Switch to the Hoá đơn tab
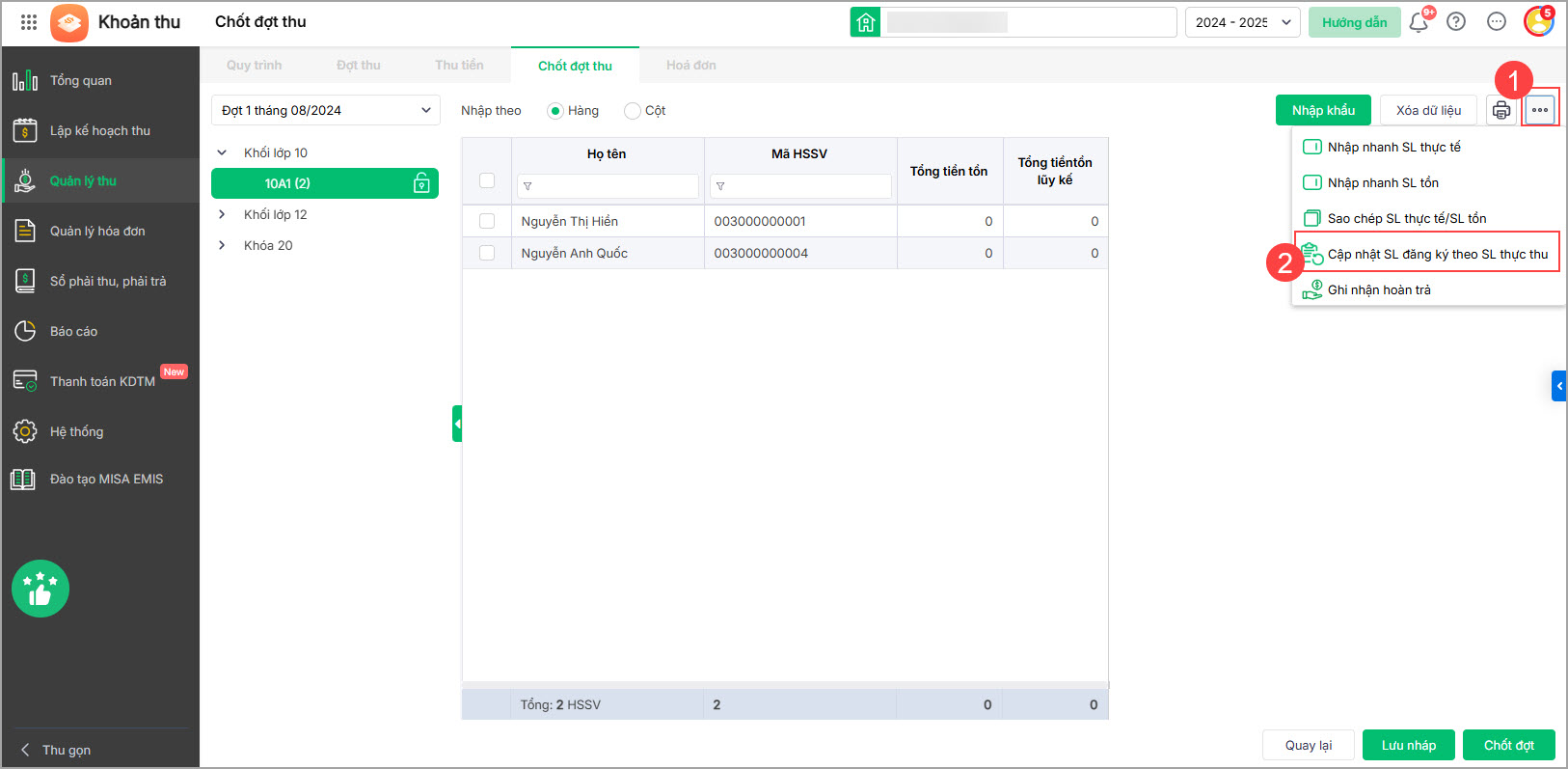This screenshot has width=1568, height=769. [x=691, y=66]
